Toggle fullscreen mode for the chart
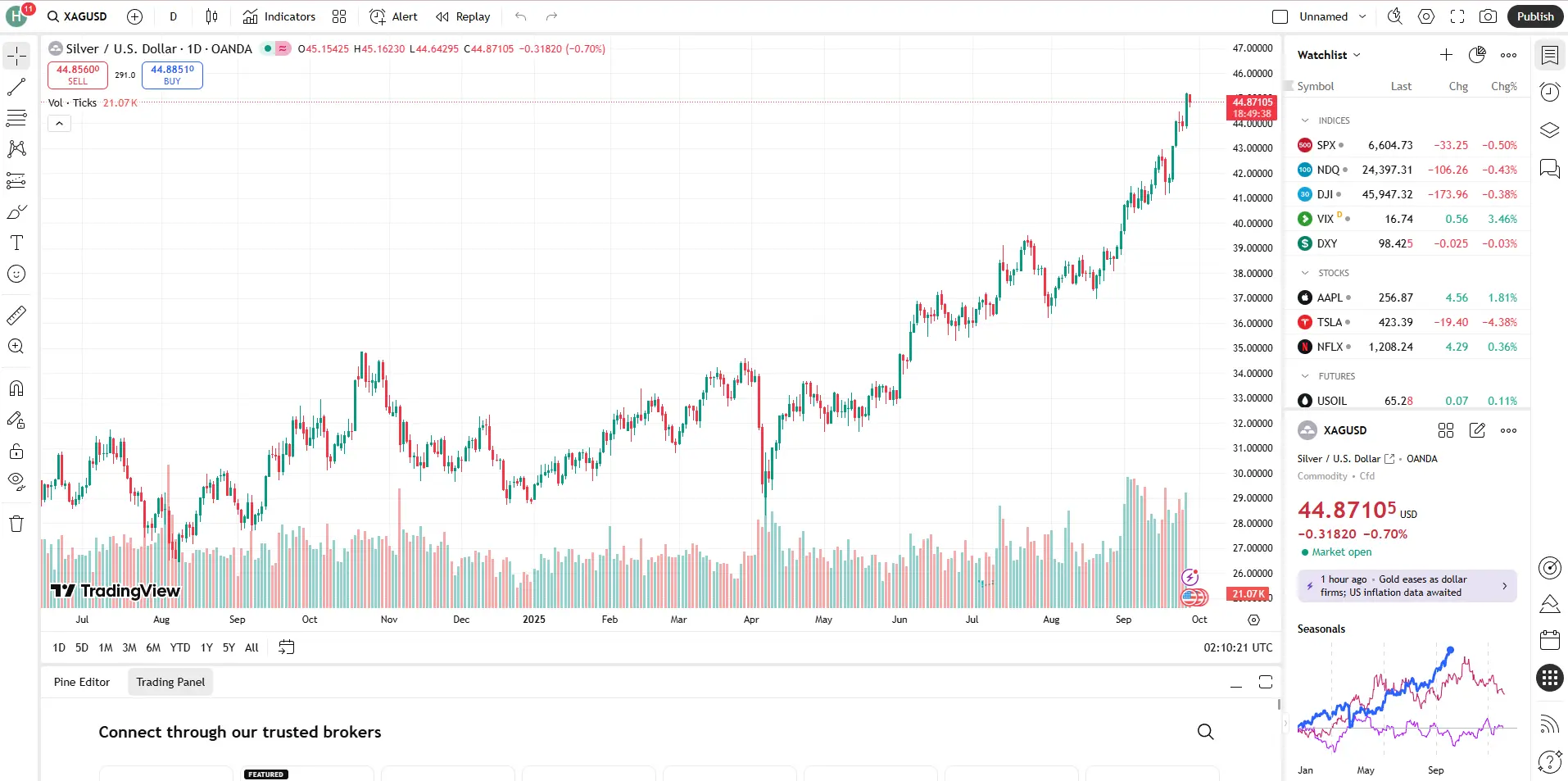This screenshot has width=1568, height=781. pos(1457,16)
